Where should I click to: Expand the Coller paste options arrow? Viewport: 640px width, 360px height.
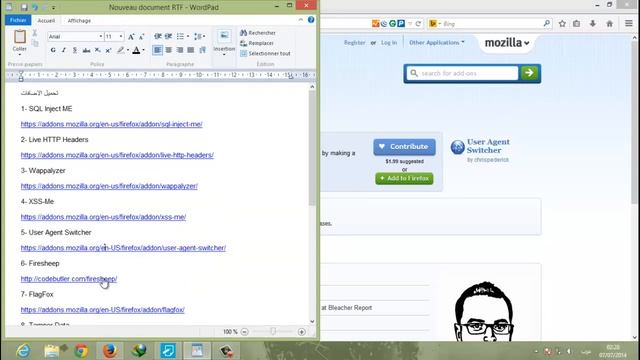[19, 54]
